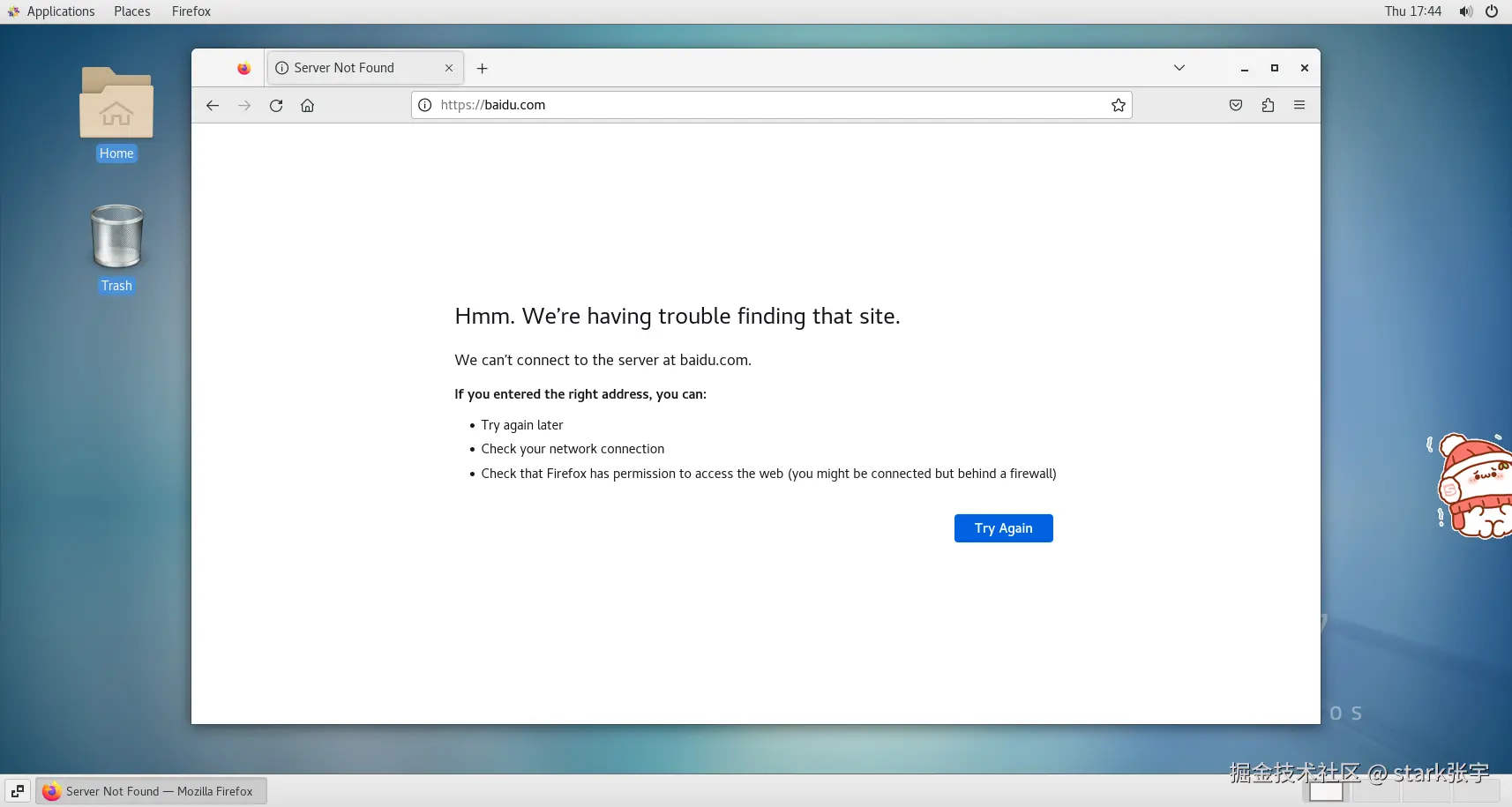
Task: Select the Home folder desktop icon
Action: coord(116,115)
